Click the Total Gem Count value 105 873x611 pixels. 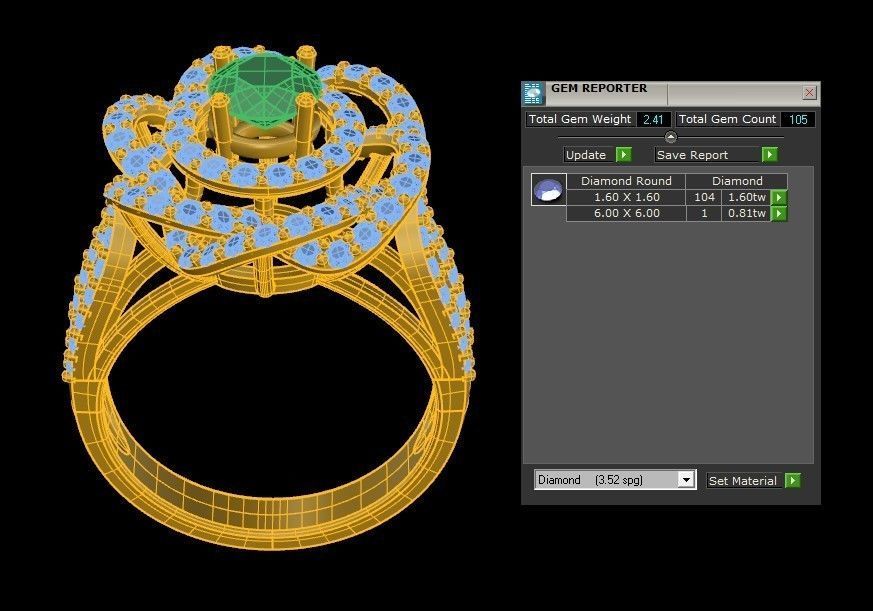(x=798, y=119)
